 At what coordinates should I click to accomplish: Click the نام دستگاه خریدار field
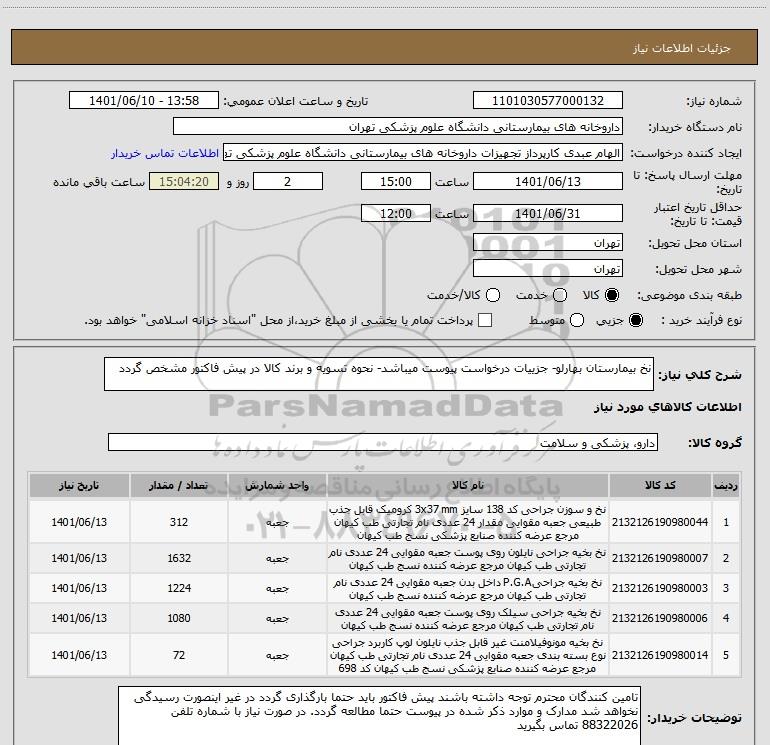[x=398, y=127]
